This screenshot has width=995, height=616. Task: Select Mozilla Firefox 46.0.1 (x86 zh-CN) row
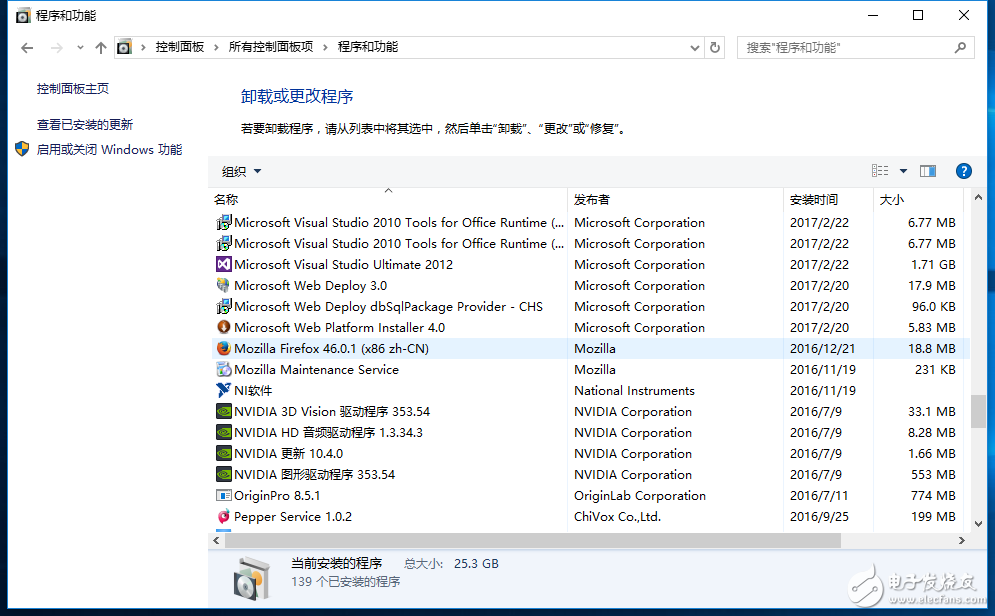pos(590,348)
